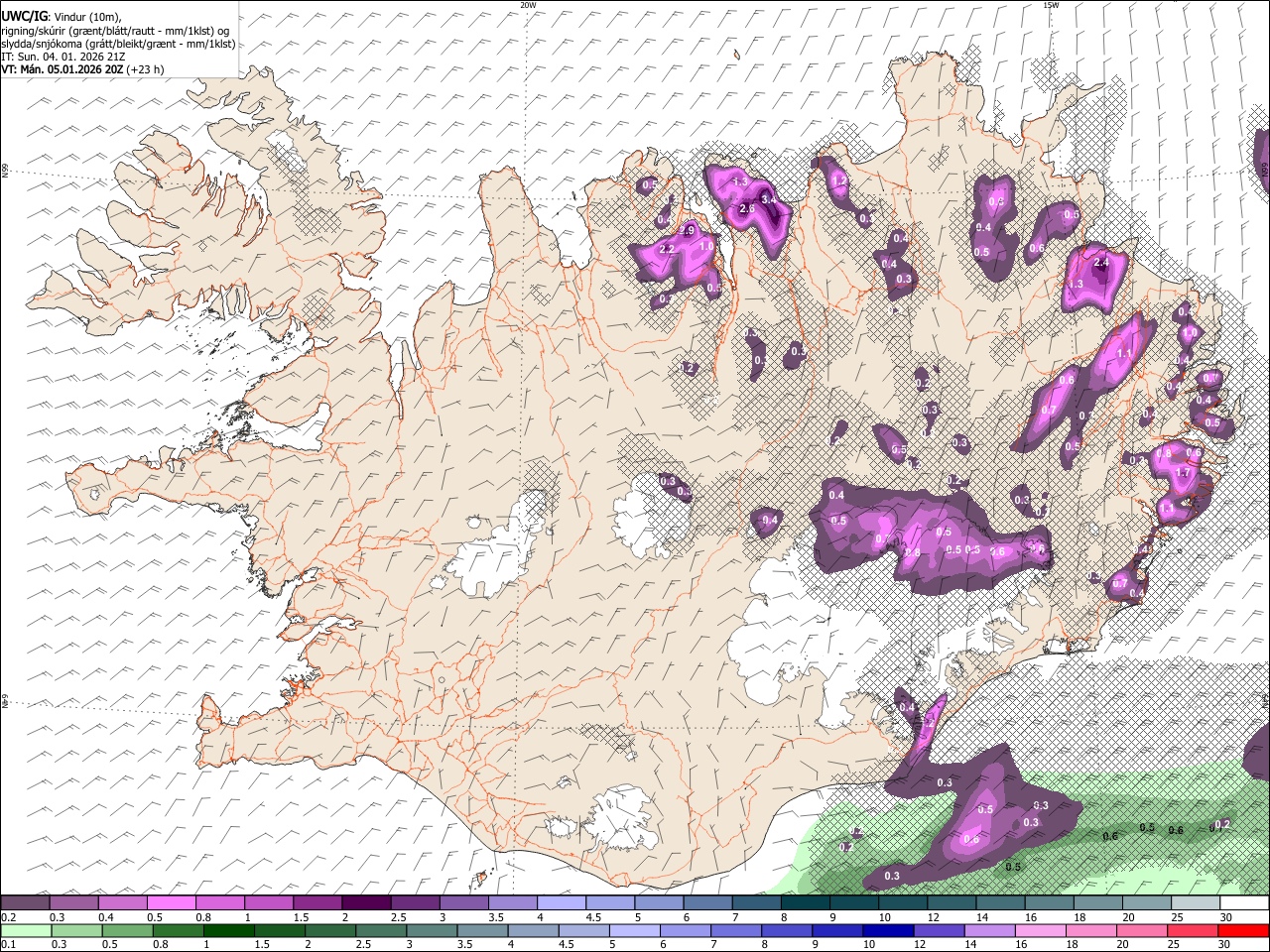The width and height of the screenshot is (1270, 952).
Task: Click the '20W' longitude label
Action: (528, 5)
